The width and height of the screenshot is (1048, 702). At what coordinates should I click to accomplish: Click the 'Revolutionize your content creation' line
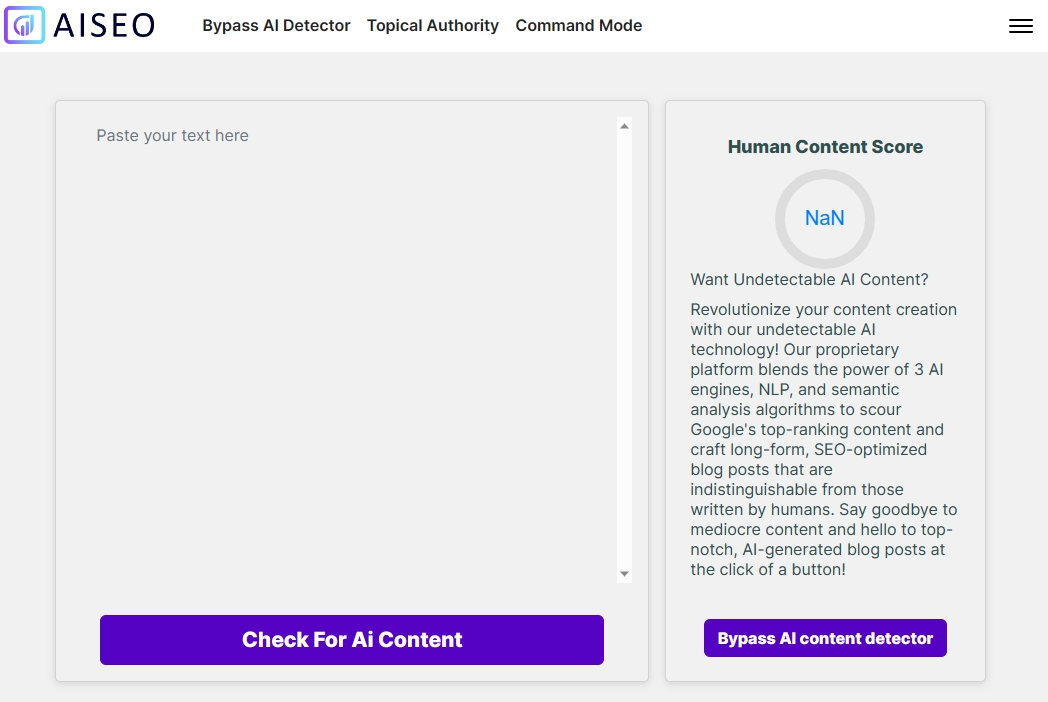click(823, 309)
